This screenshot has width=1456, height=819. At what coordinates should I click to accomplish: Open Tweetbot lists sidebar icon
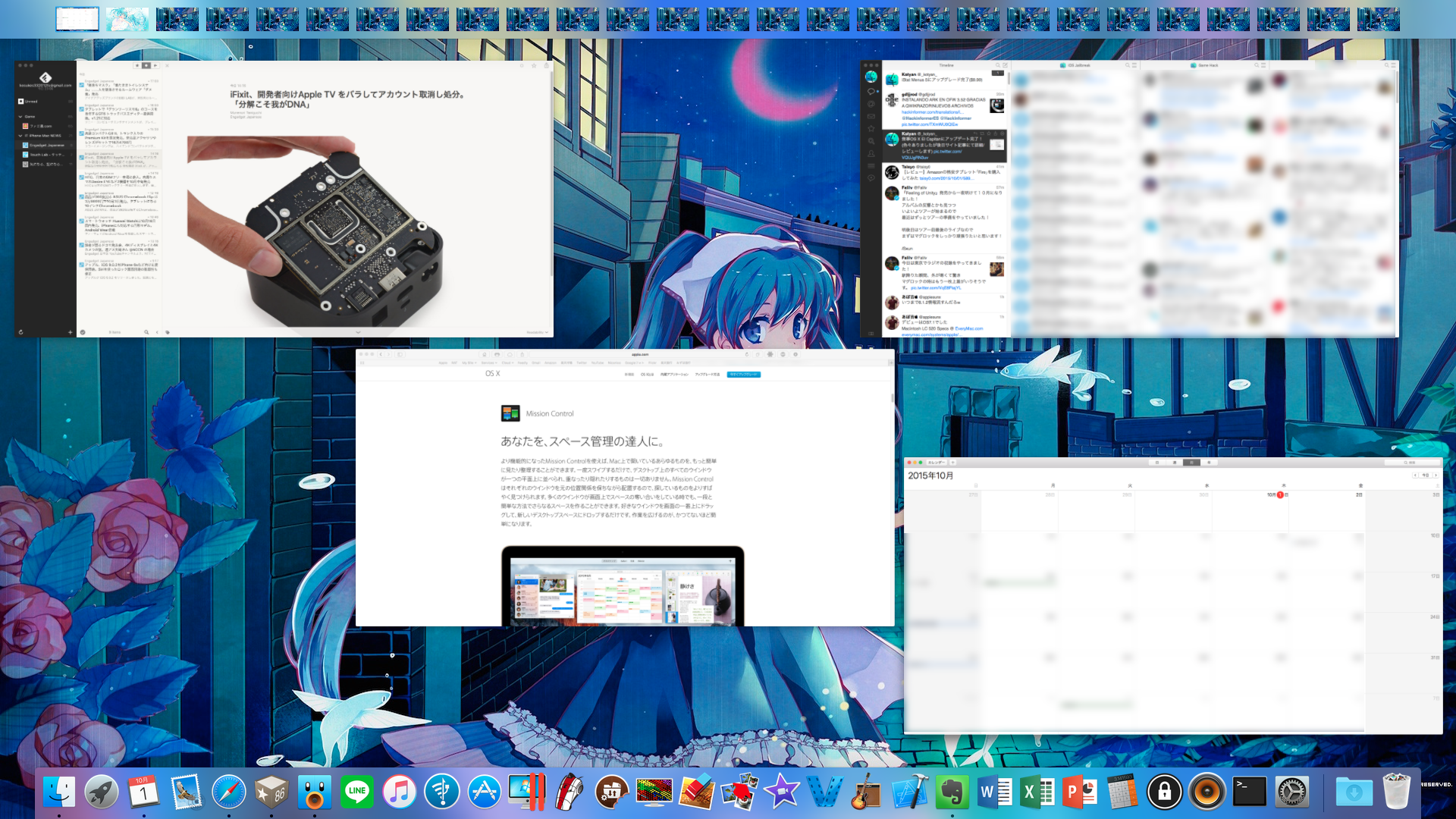pos(871,165)
